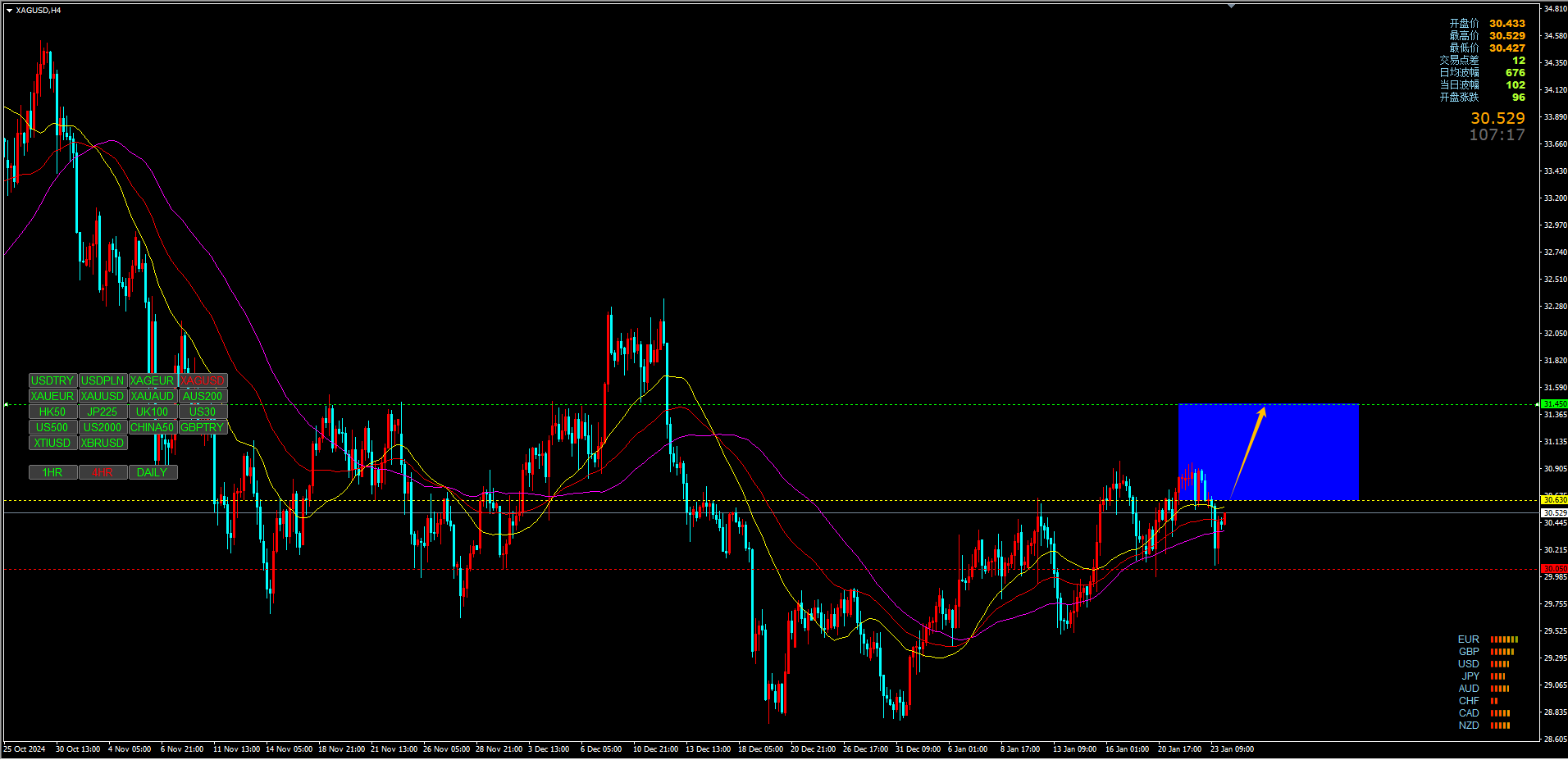
Task: Select the XAUAUD button
Action: (x=153, y=396)
